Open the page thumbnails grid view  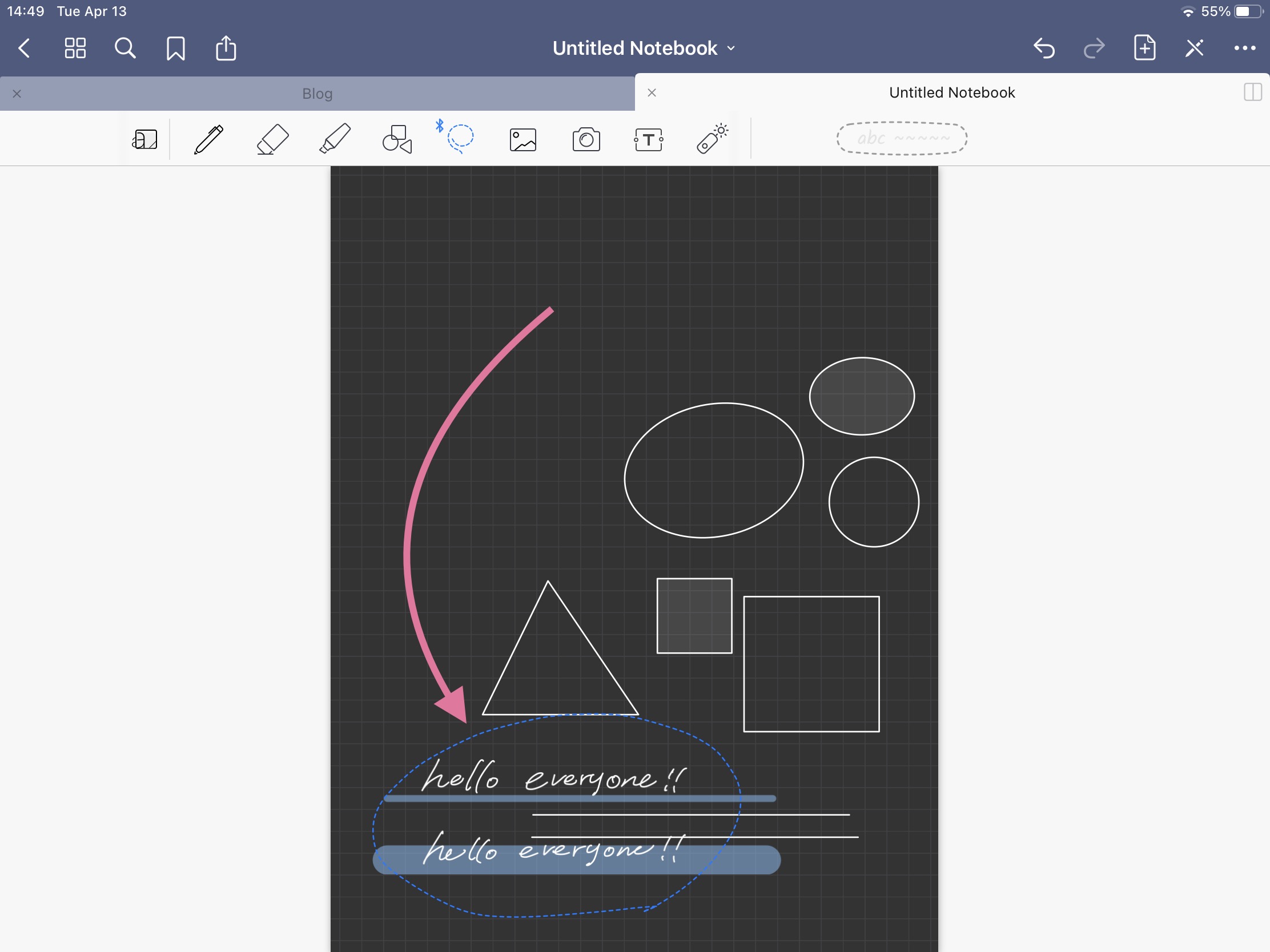coord(75,48)
